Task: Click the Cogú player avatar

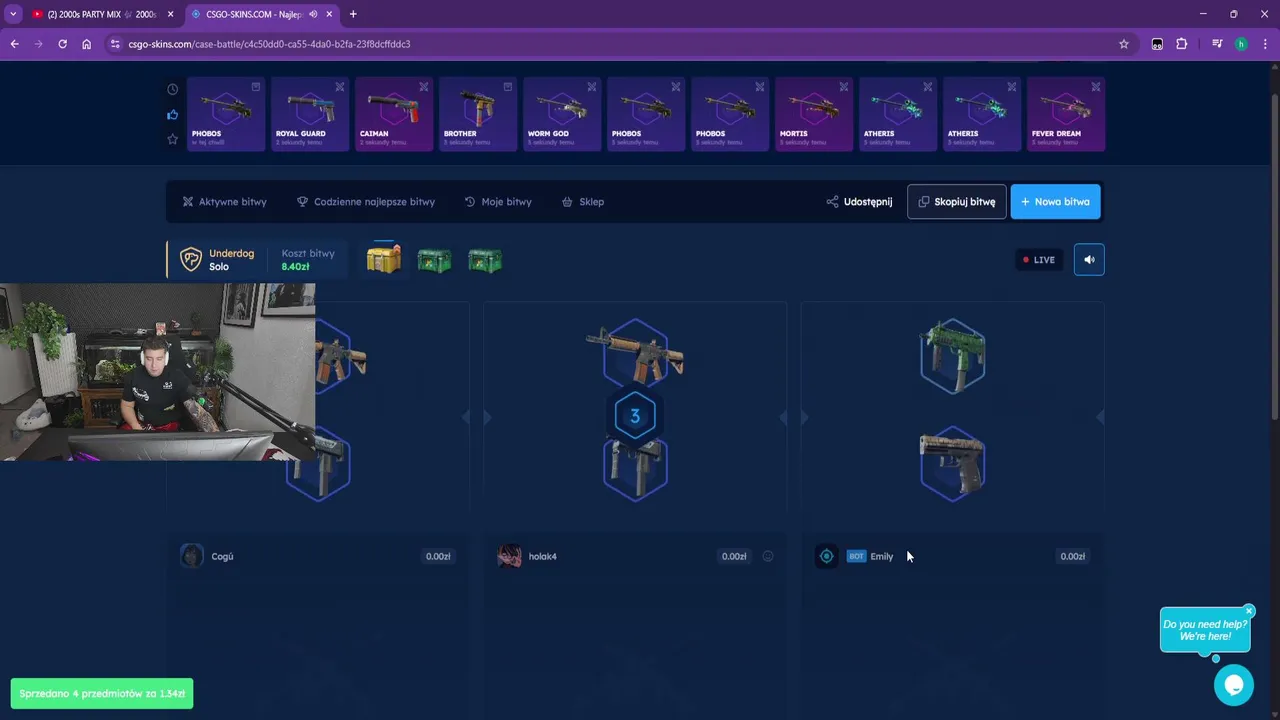Action: pos(192,556)
